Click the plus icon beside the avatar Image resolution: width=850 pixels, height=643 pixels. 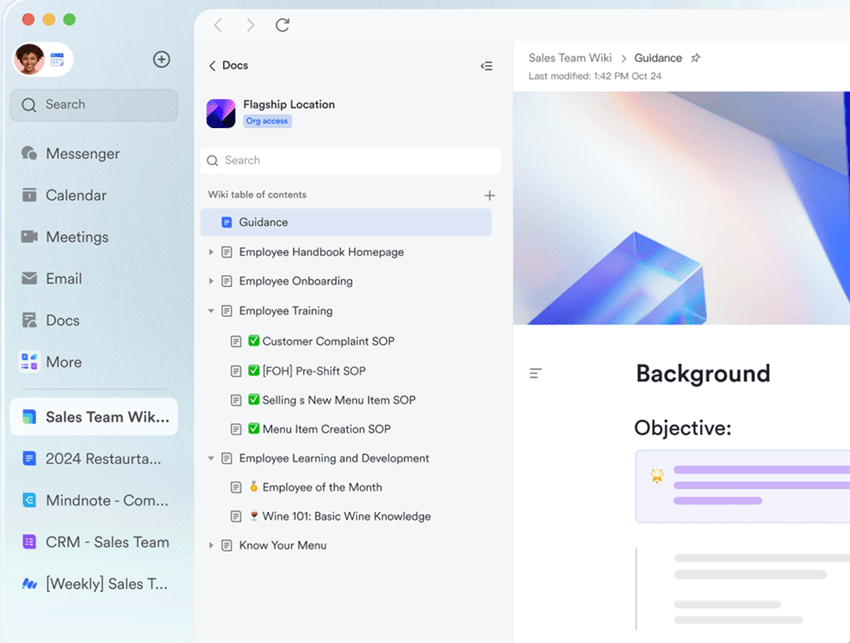[161, 59]
